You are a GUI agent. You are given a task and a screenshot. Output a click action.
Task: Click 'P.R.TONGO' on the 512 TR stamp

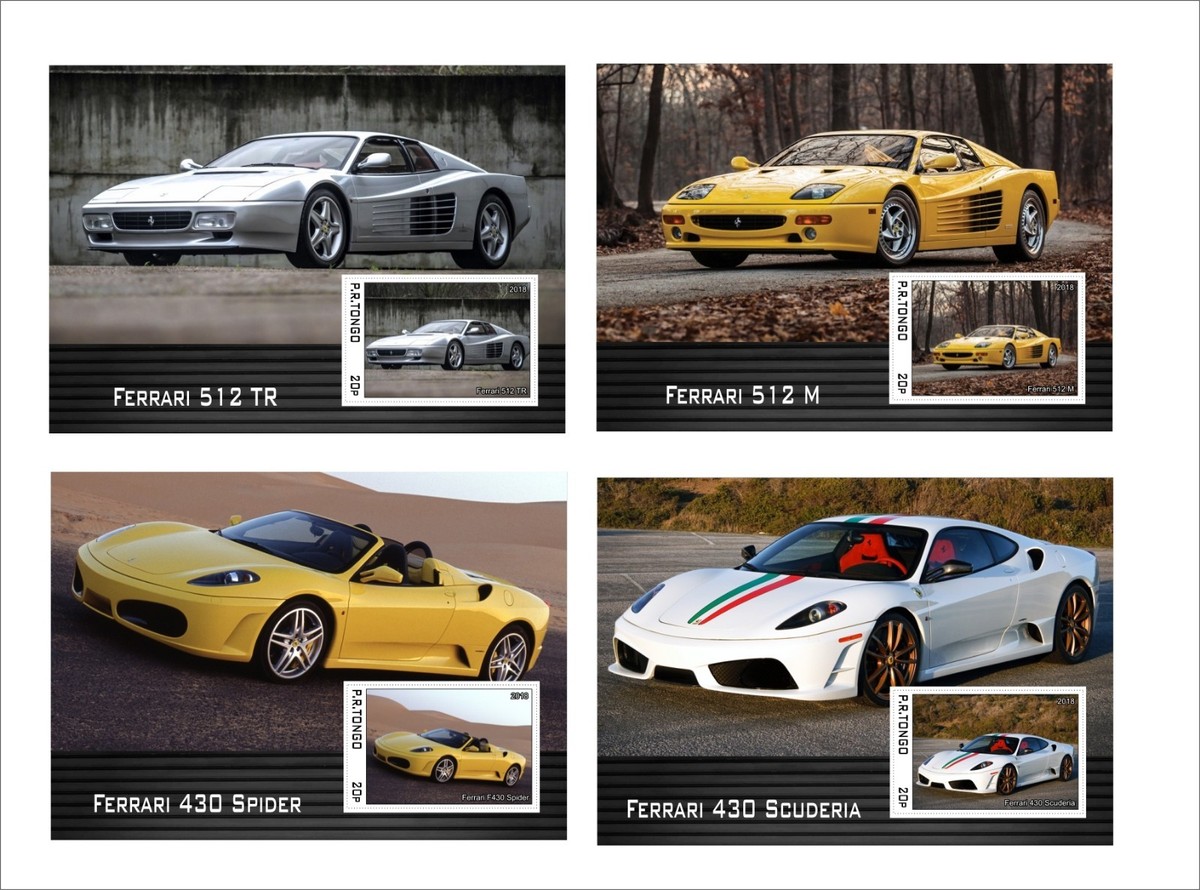pos(354,313)
